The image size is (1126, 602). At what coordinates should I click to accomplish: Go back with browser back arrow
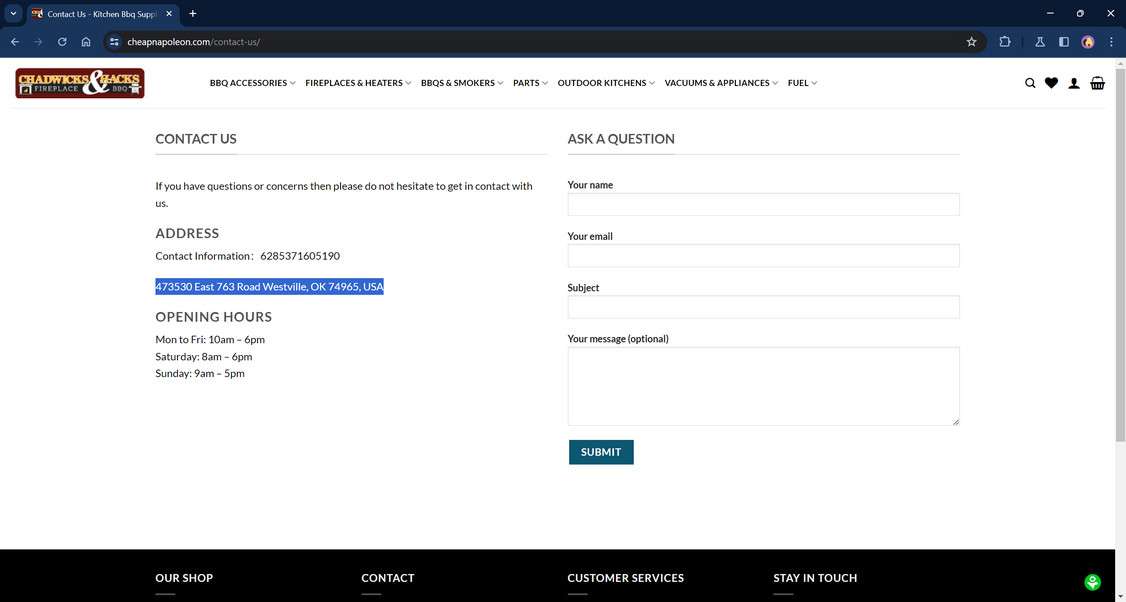[x=14, y=42]
